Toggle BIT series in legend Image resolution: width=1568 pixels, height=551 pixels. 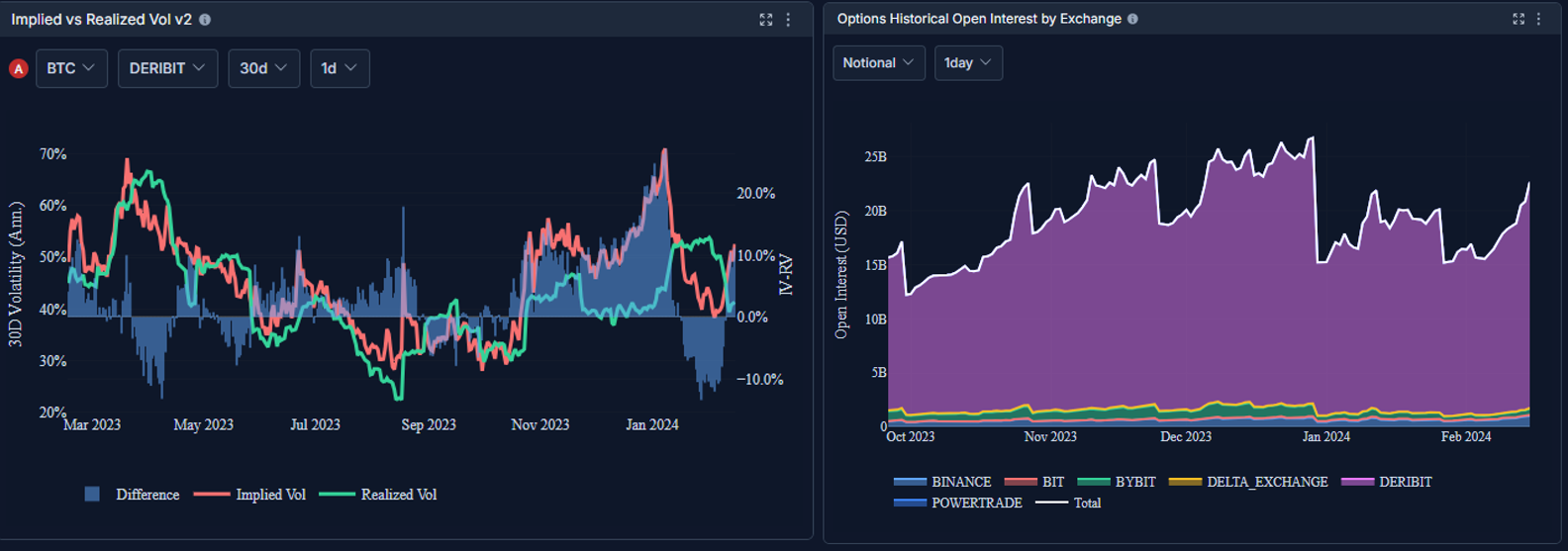tap(1034, 482)
